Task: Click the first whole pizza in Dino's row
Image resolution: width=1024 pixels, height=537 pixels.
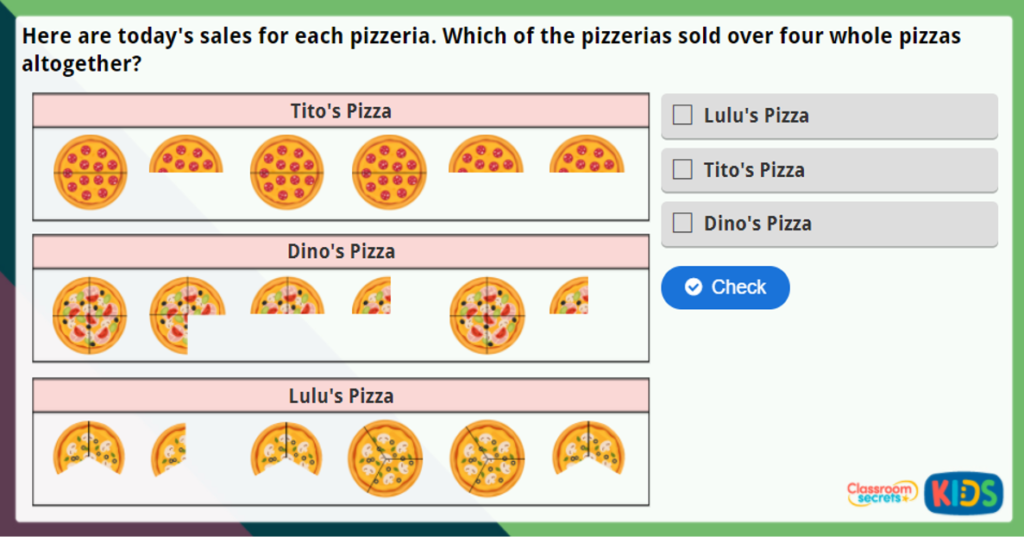Action: pos(90,314)
